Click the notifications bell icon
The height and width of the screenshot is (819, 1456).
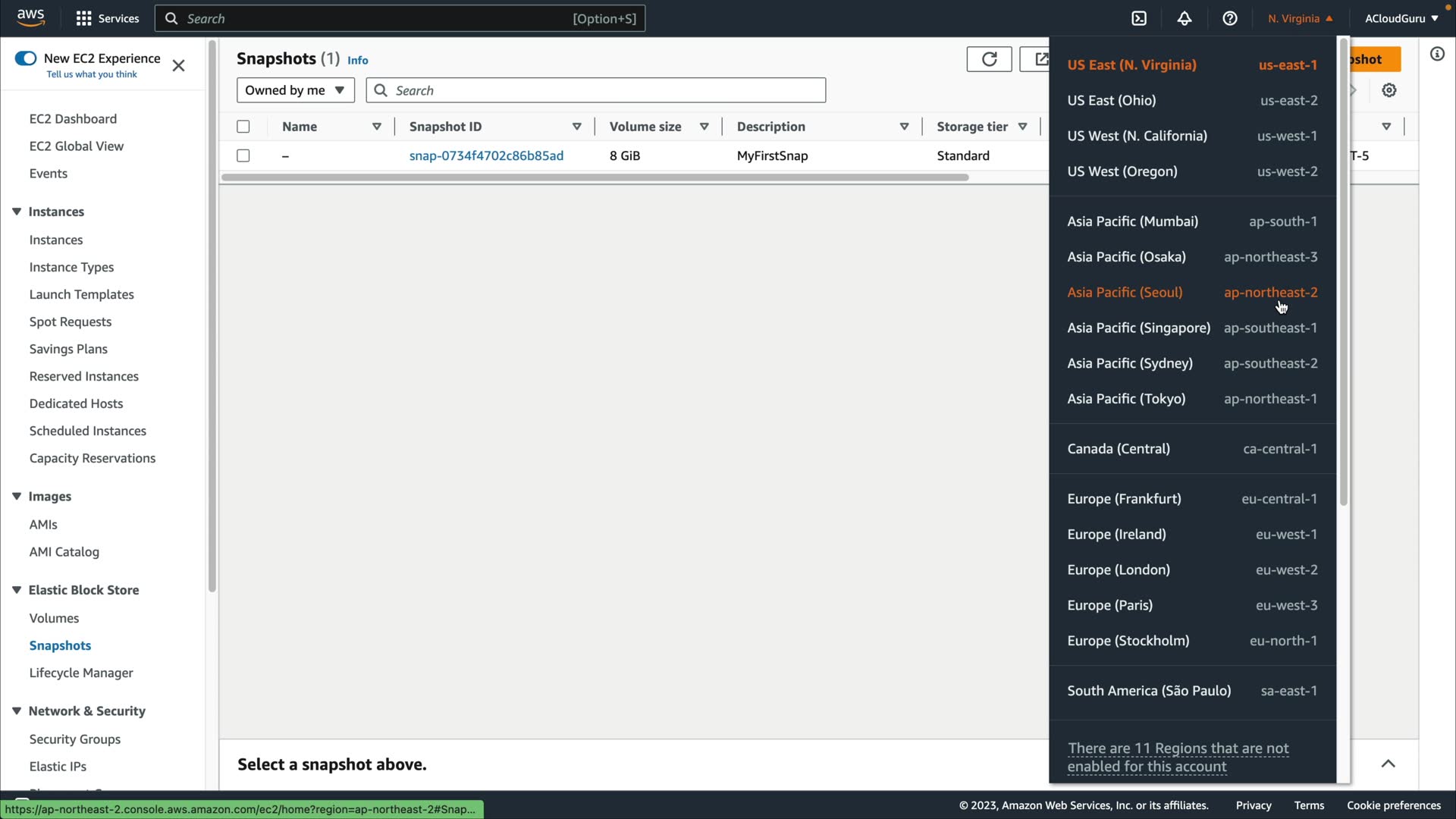click(1185, 18)
